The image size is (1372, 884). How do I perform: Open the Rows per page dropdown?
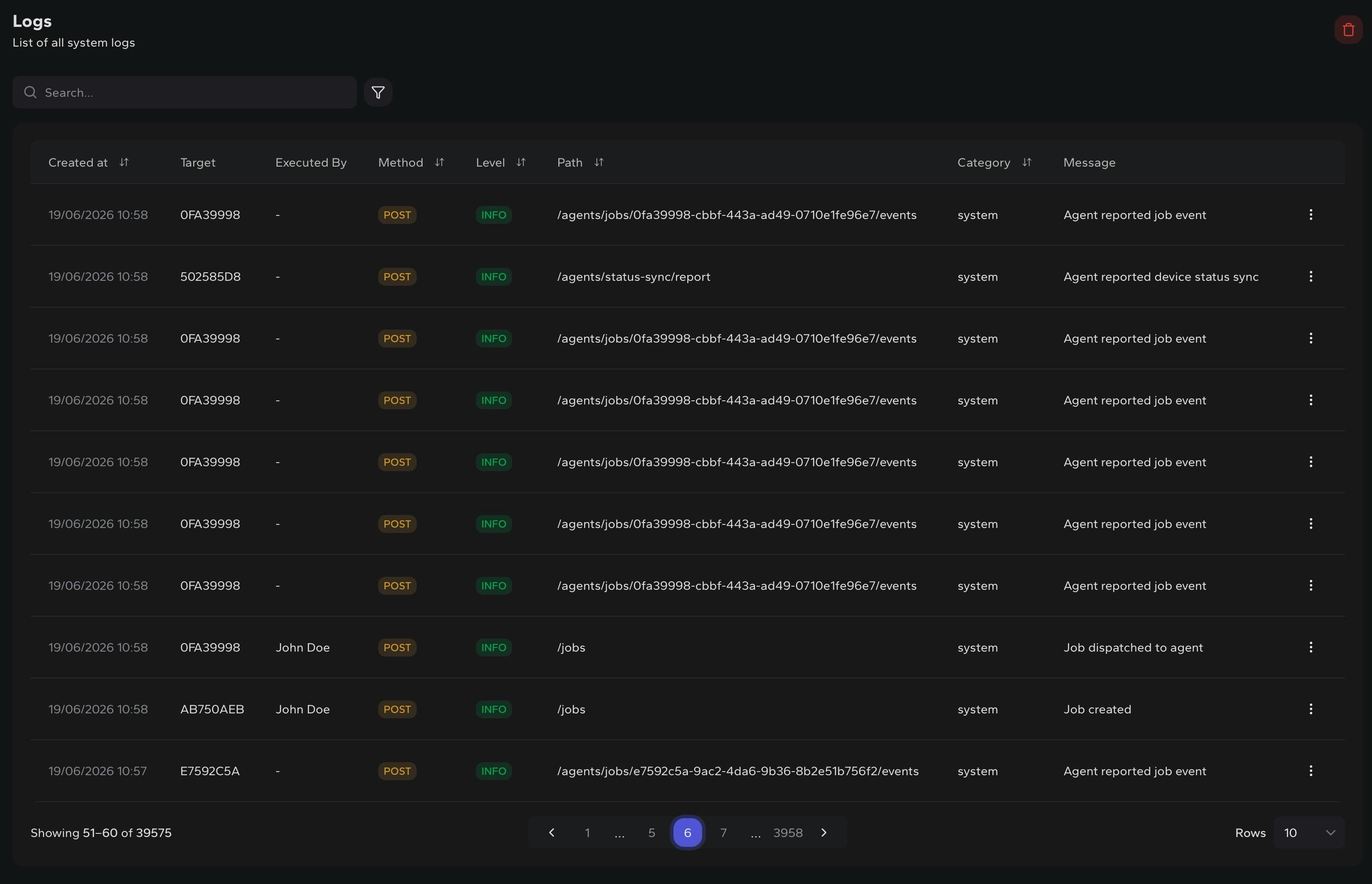(x=1308, y=833)
